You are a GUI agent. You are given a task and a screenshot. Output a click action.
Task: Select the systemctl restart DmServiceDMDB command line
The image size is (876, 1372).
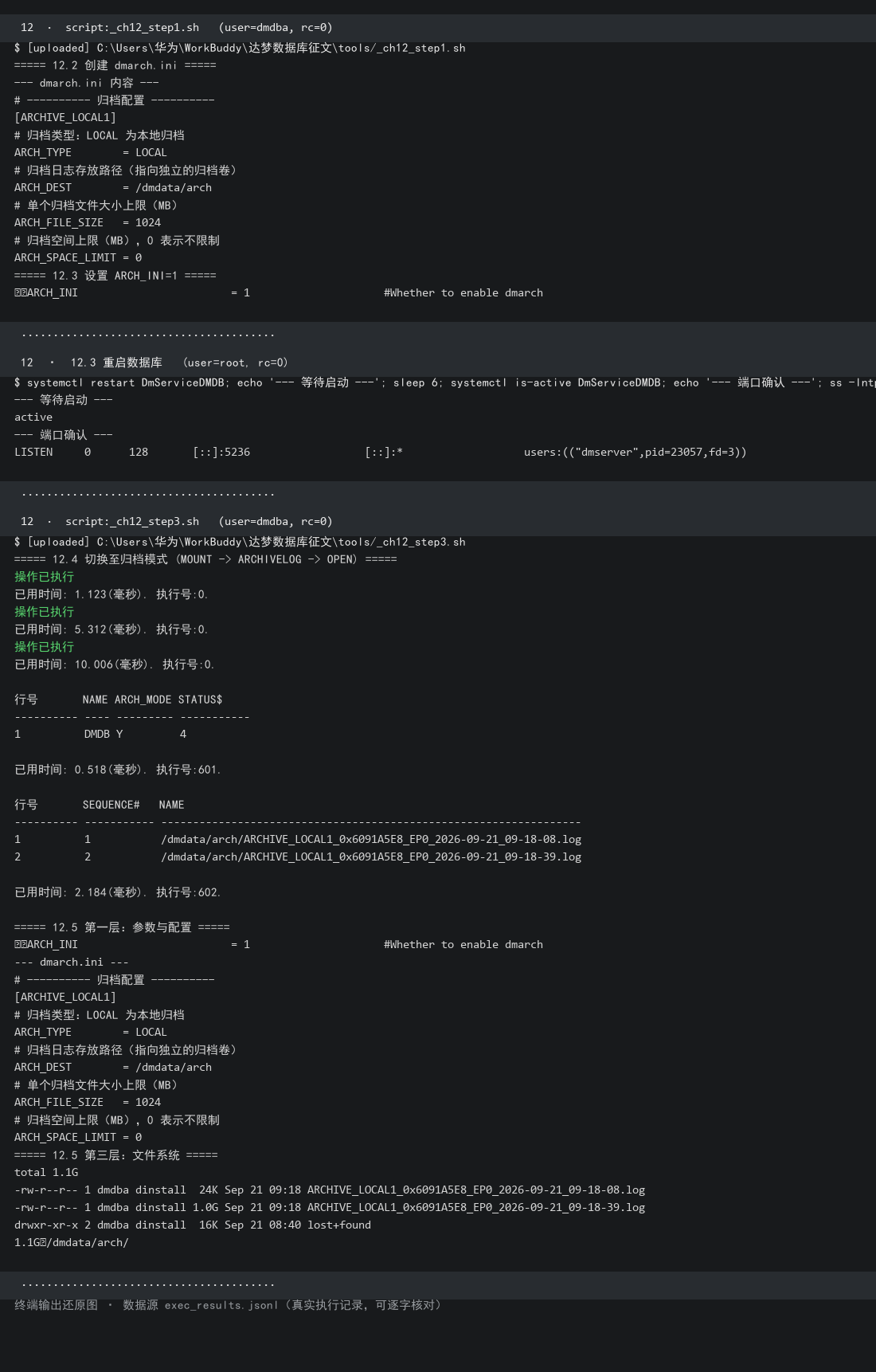445,382
